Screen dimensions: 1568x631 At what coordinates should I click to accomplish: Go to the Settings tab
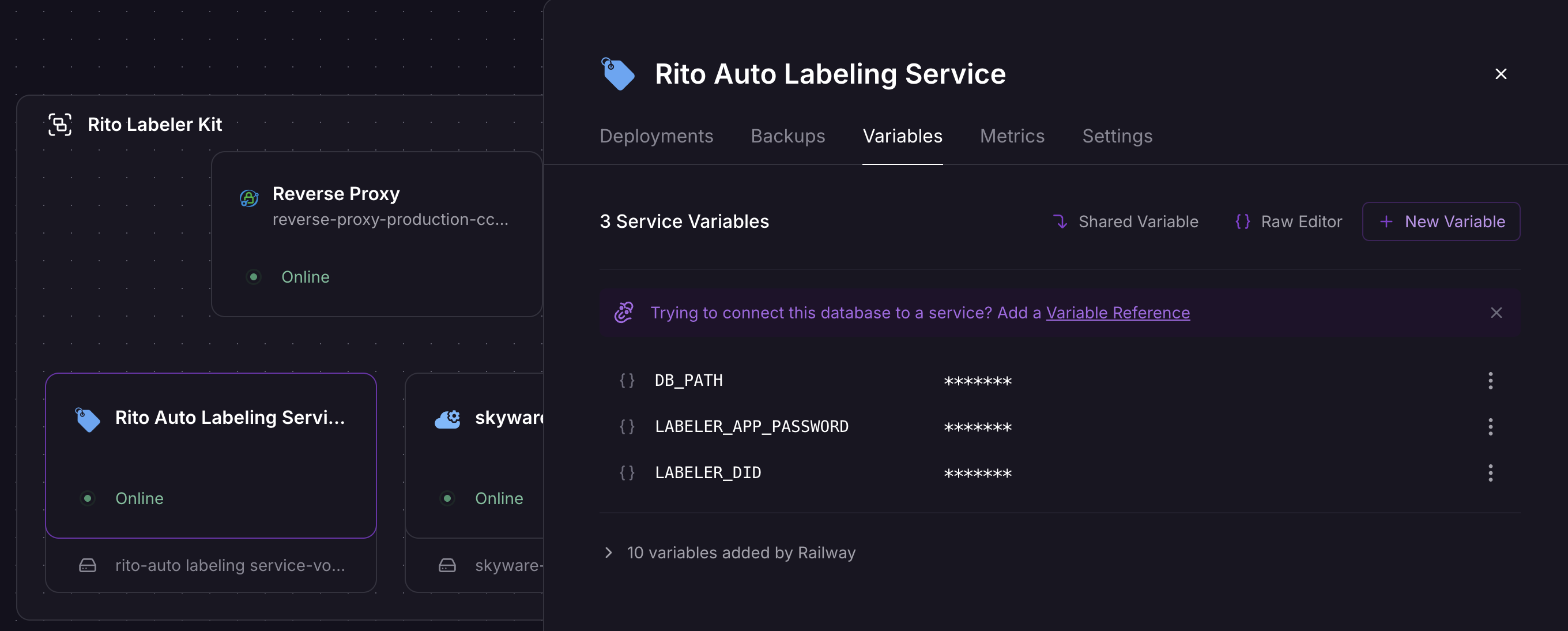pos(1117,136)
